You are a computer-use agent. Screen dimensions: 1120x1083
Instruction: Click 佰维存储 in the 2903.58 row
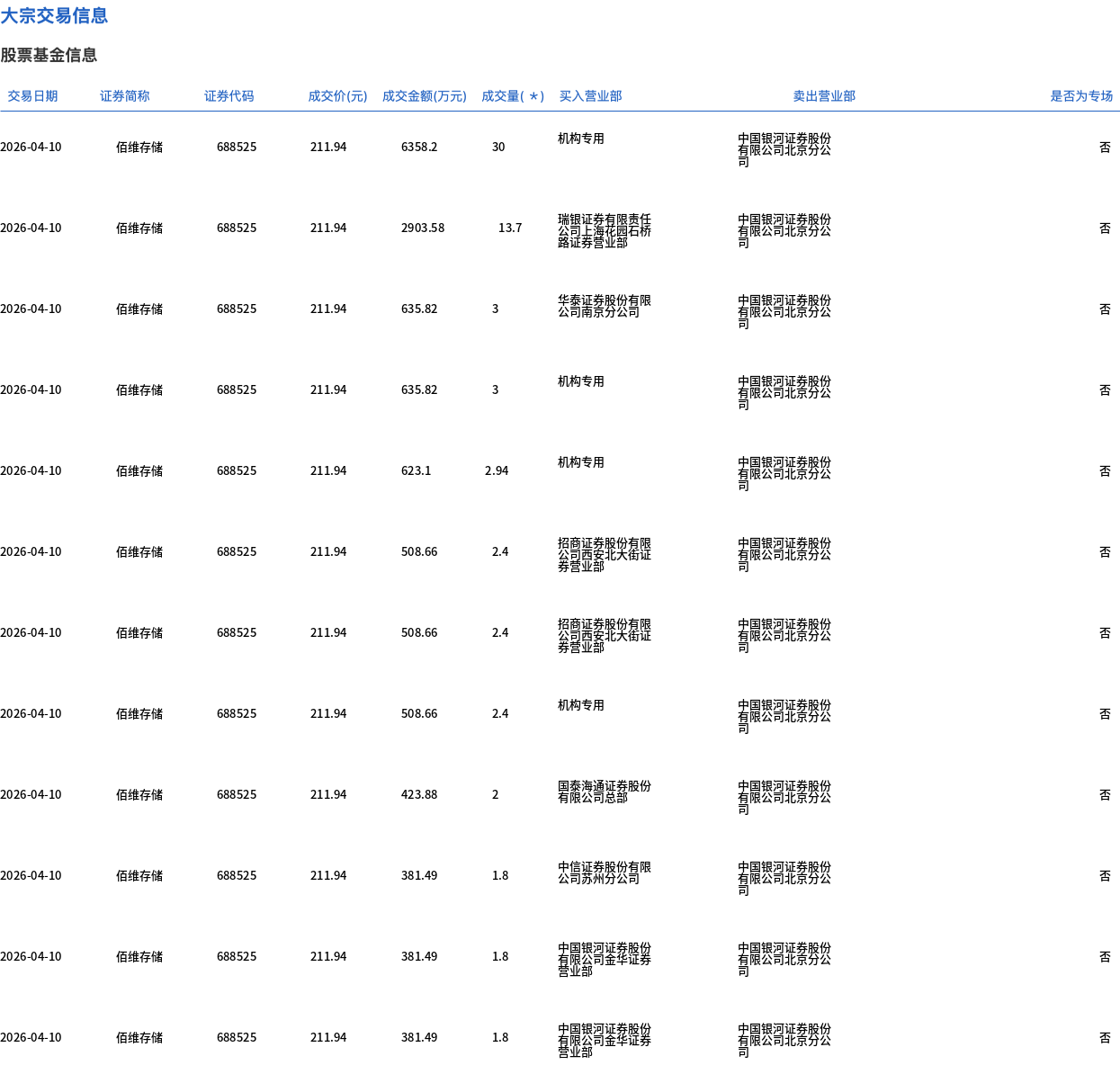coord(139,228)
